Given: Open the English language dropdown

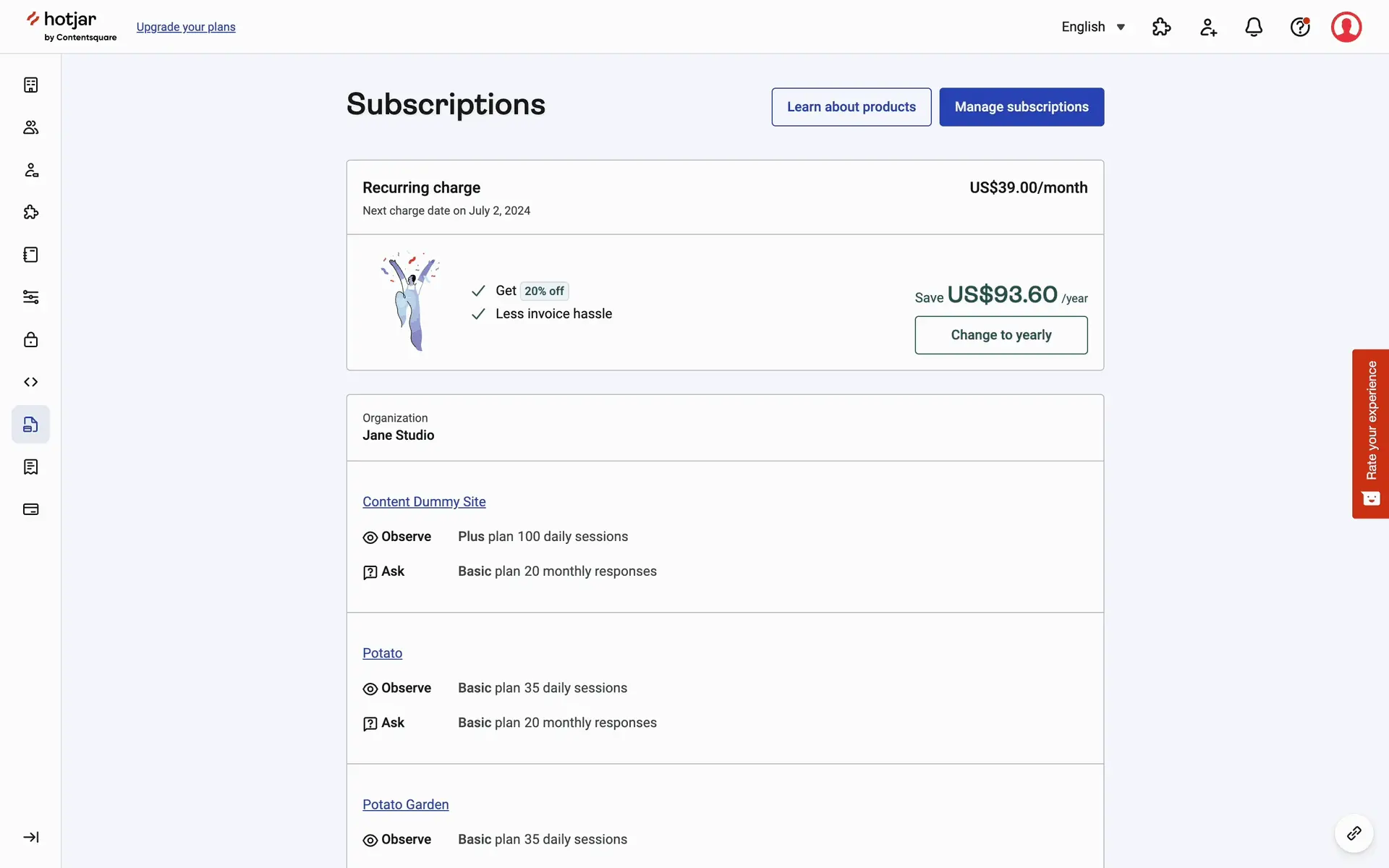Looking at the screenshot, I should [x=1092, y=27].
